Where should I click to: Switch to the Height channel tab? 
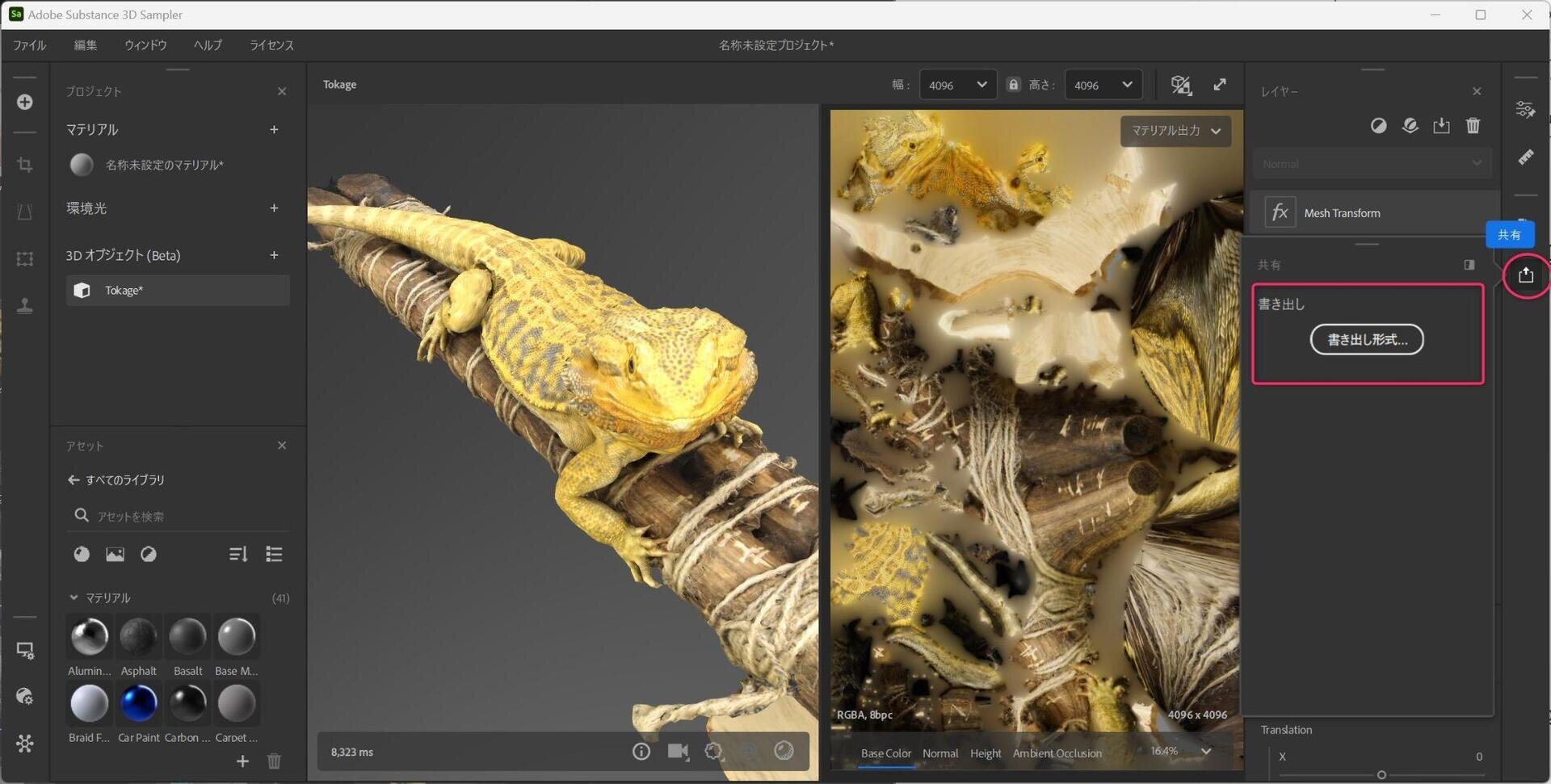[x=986, y=753]
